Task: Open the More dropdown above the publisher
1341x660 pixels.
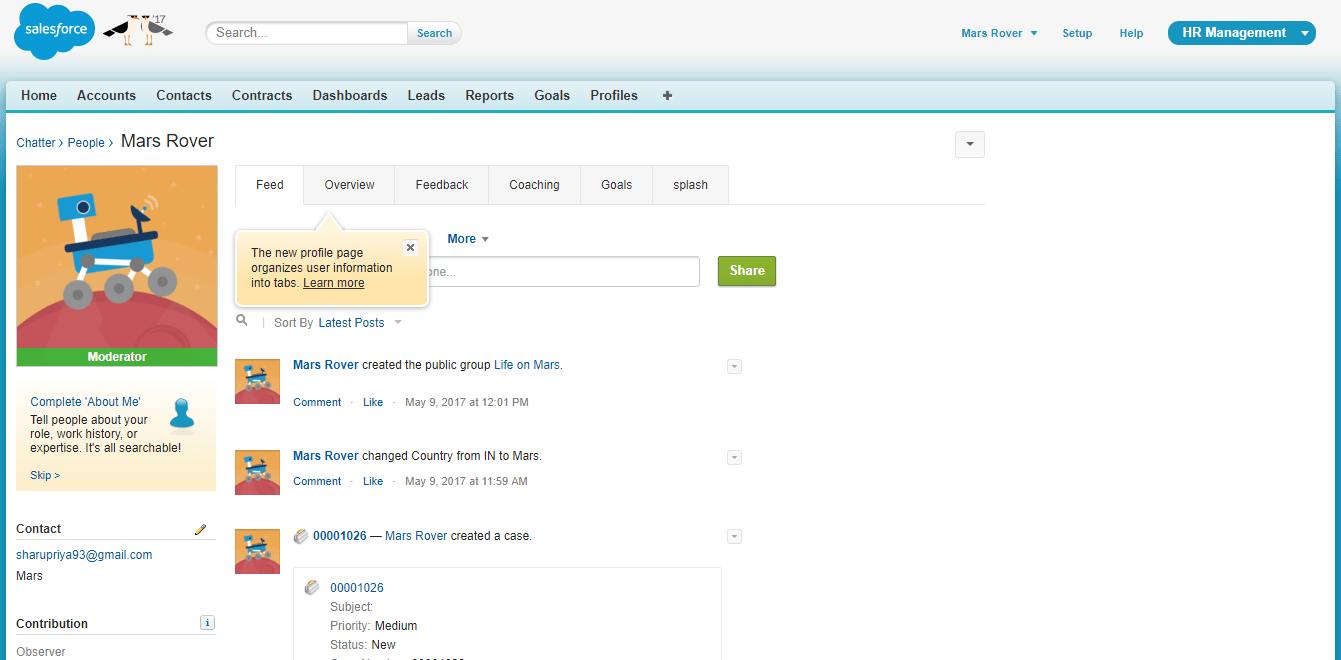Action: tap(467, 238)
